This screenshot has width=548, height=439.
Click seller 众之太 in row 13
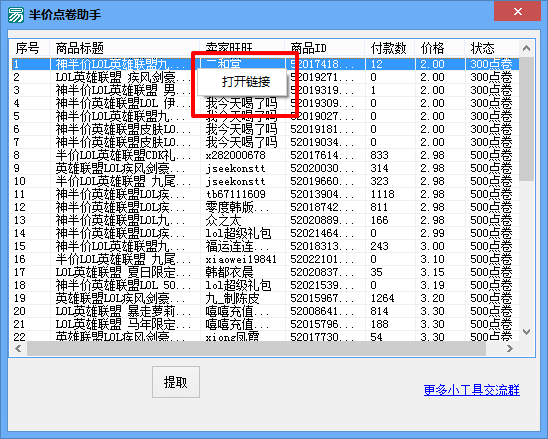tap(223, 220)
